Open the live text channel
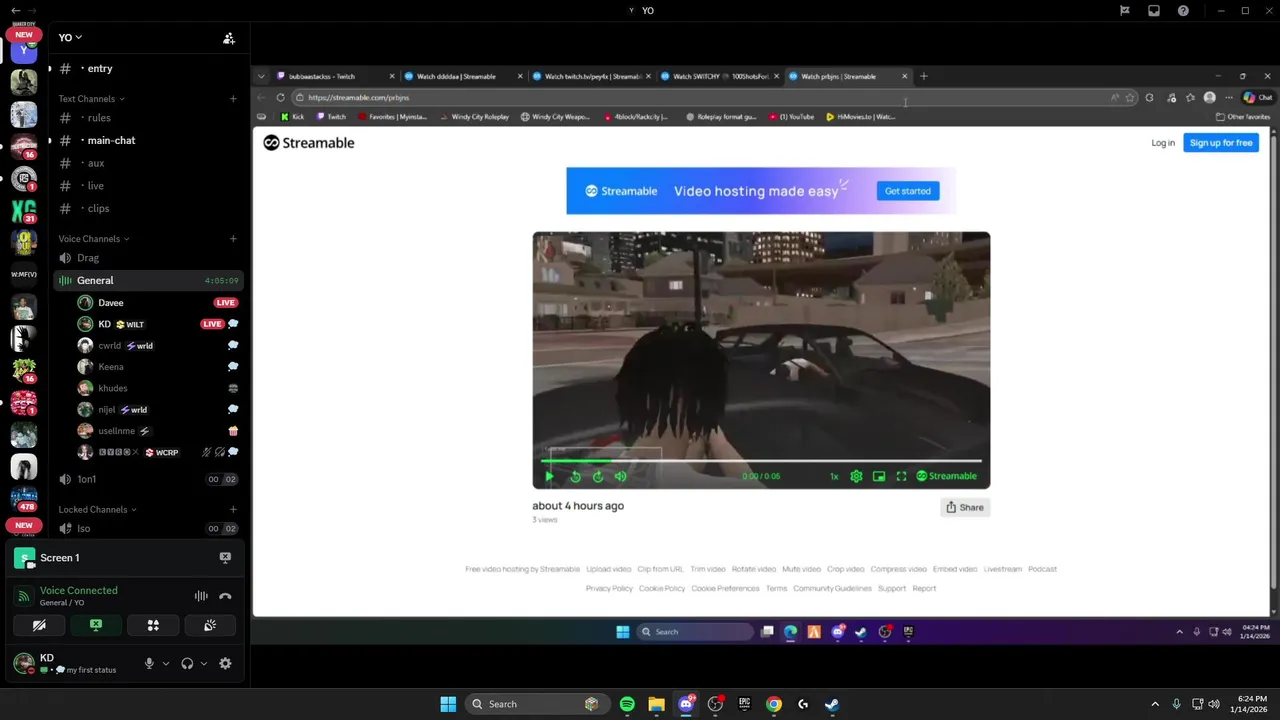The height and width of the screenshot is (720, 1280). (148, 186)
